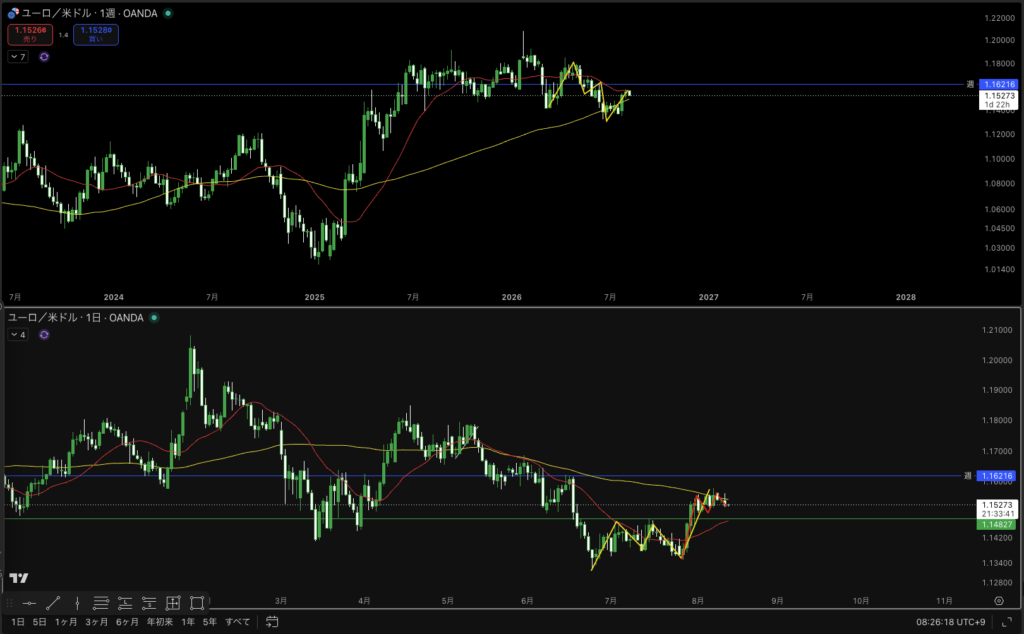
Task: Select the horizontal line drawing tool
Action: (29, 603)
